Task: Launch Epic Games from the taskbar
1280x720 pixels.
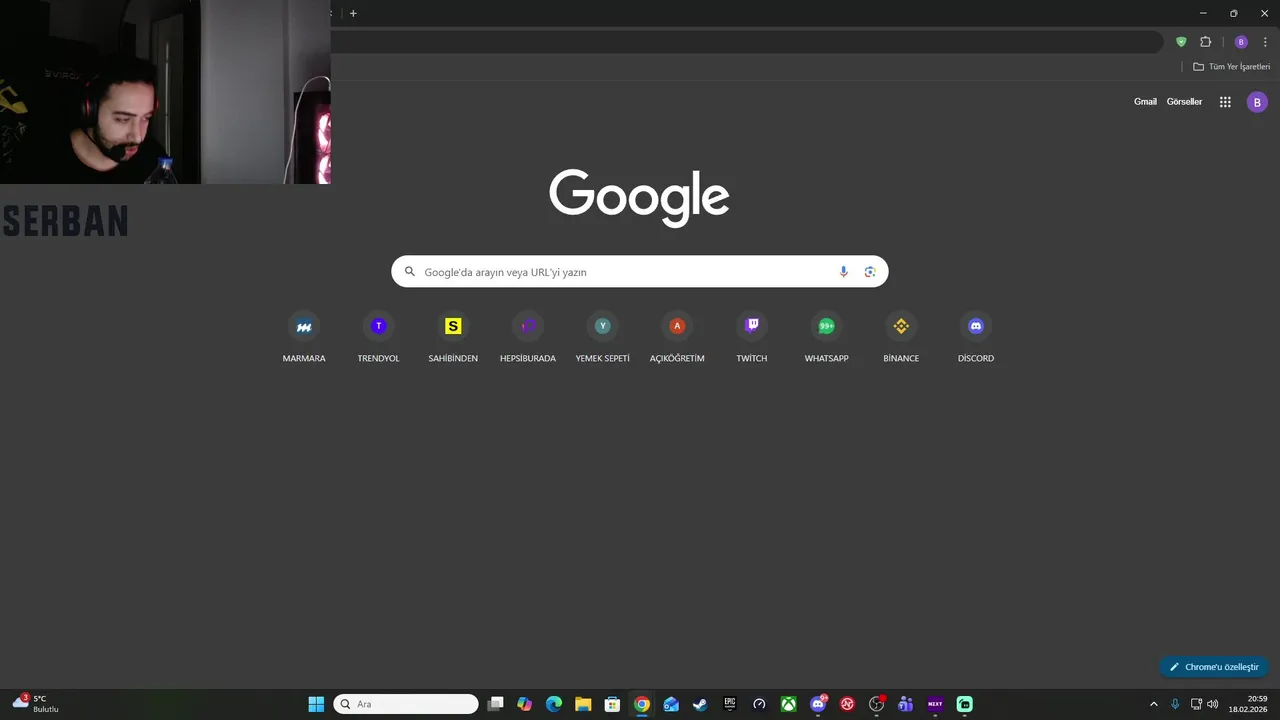Action: point(730,704)
